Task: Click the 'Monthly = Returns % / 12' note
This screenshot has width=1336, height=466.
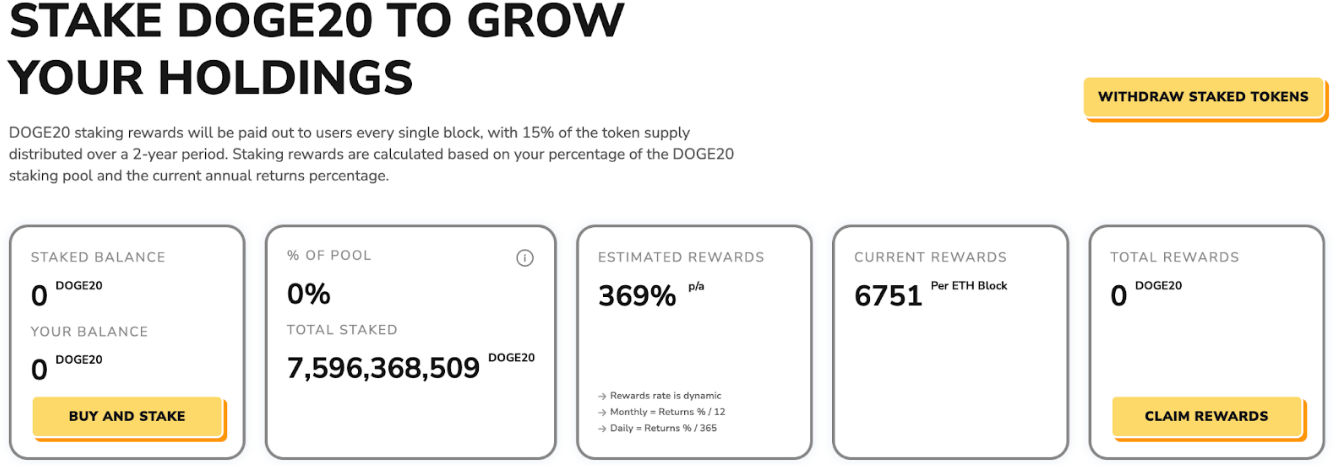Action: click(x=663, y=412)
